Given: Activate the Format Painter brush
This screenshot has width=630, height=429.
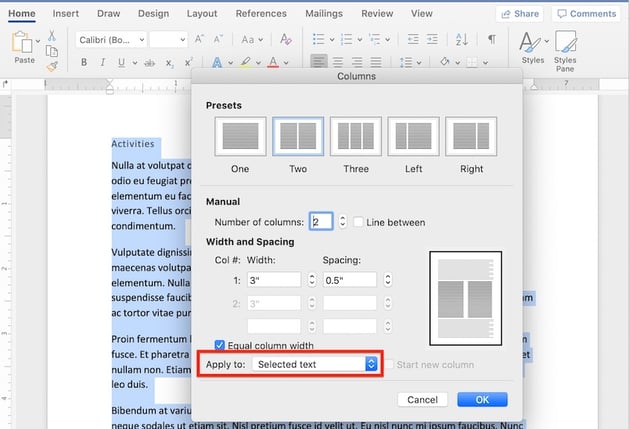Looking at the screenshot, I should [52, 66].
